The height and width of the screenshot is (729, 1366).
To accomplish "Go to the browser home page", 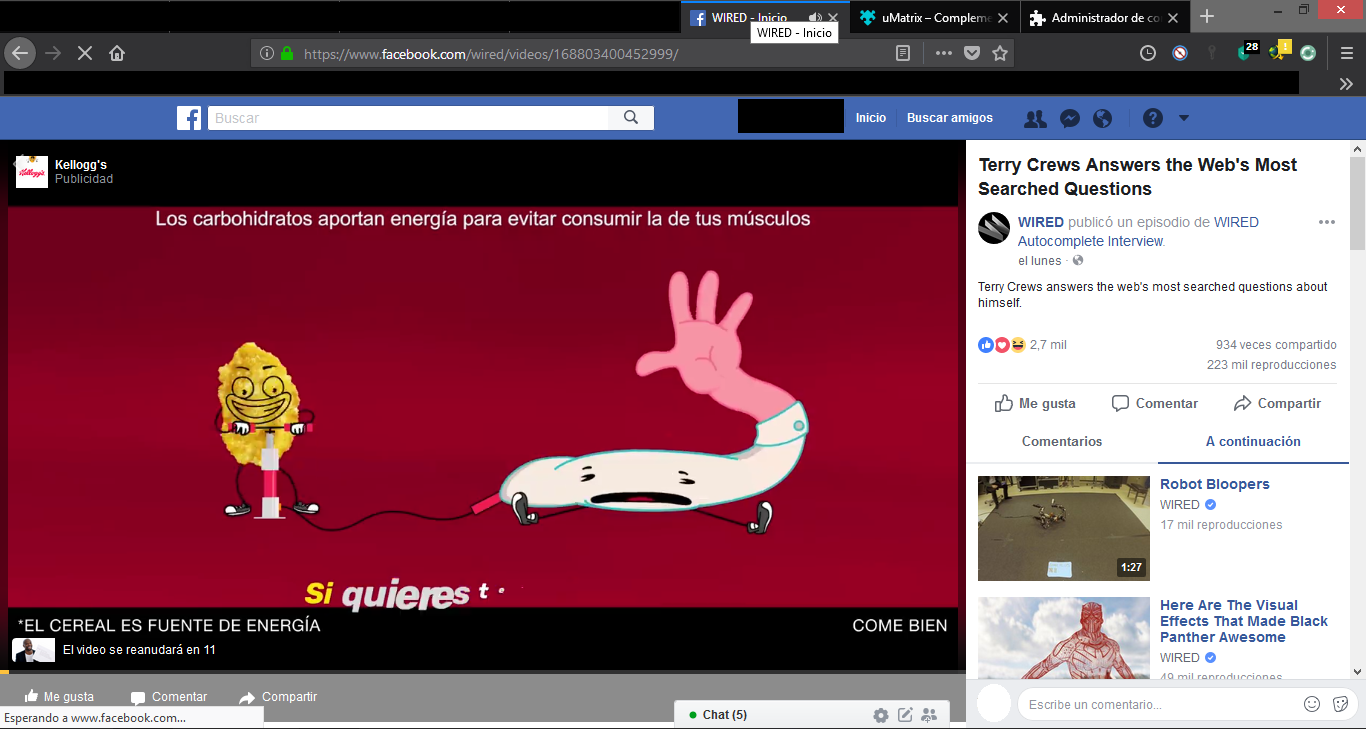I will pyautogui.click(x=117, y=53).
